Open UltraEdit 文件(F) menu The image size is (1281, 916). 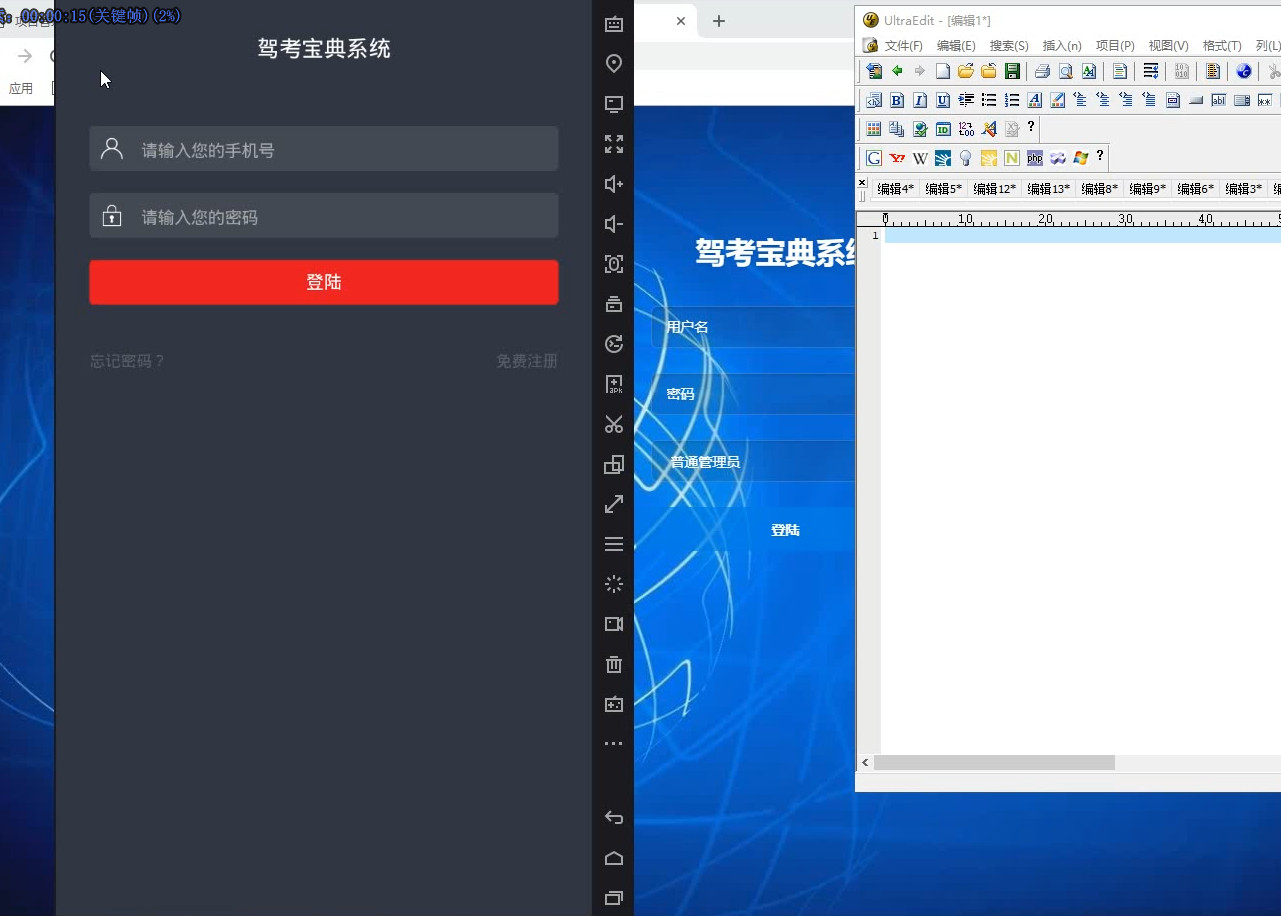point(904,46)
